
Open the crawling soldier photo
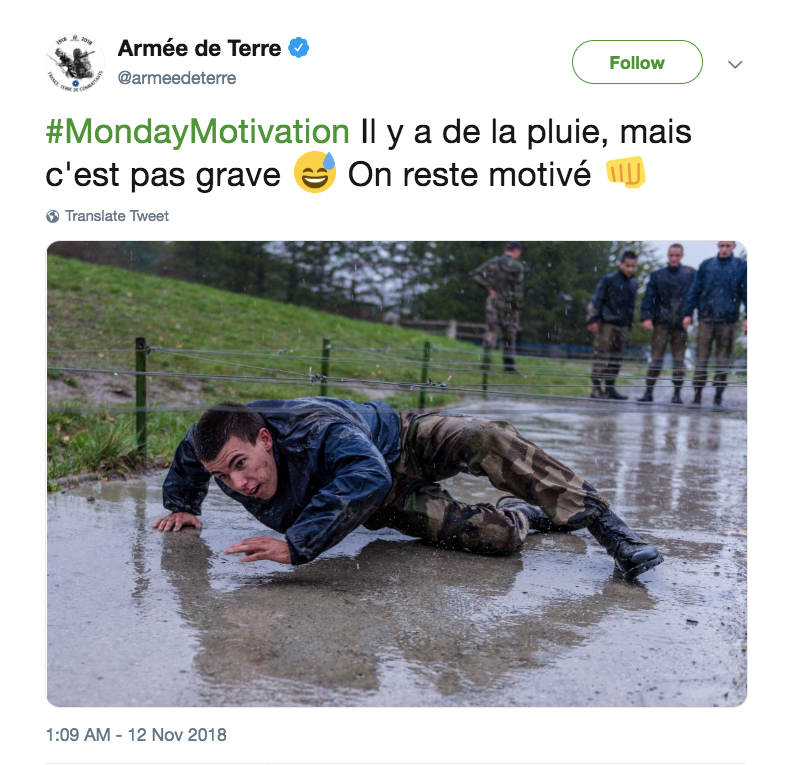click(397, 474)
